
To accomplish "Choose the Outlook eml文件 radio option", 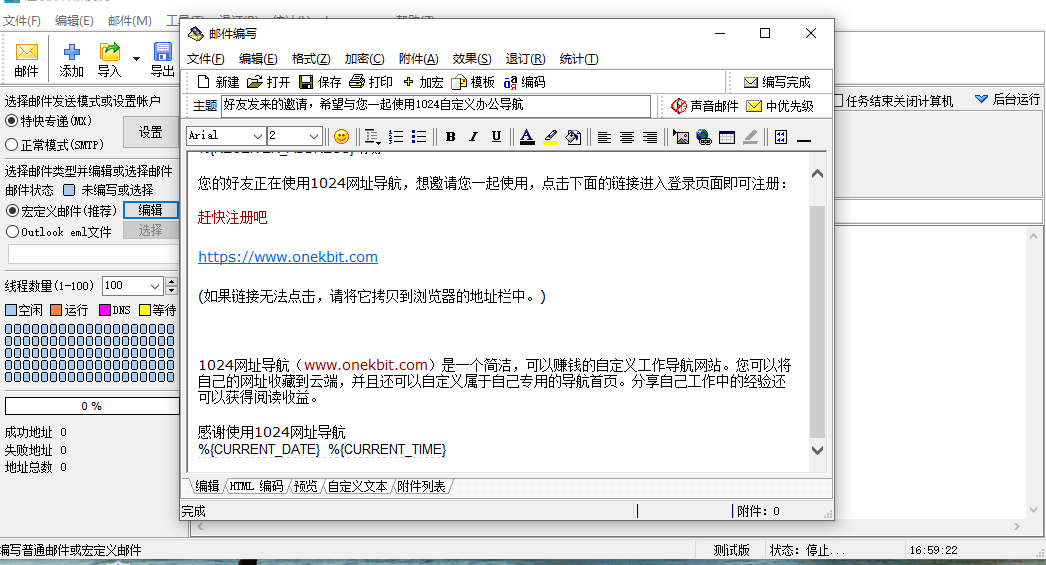I will tap(12, 231).
